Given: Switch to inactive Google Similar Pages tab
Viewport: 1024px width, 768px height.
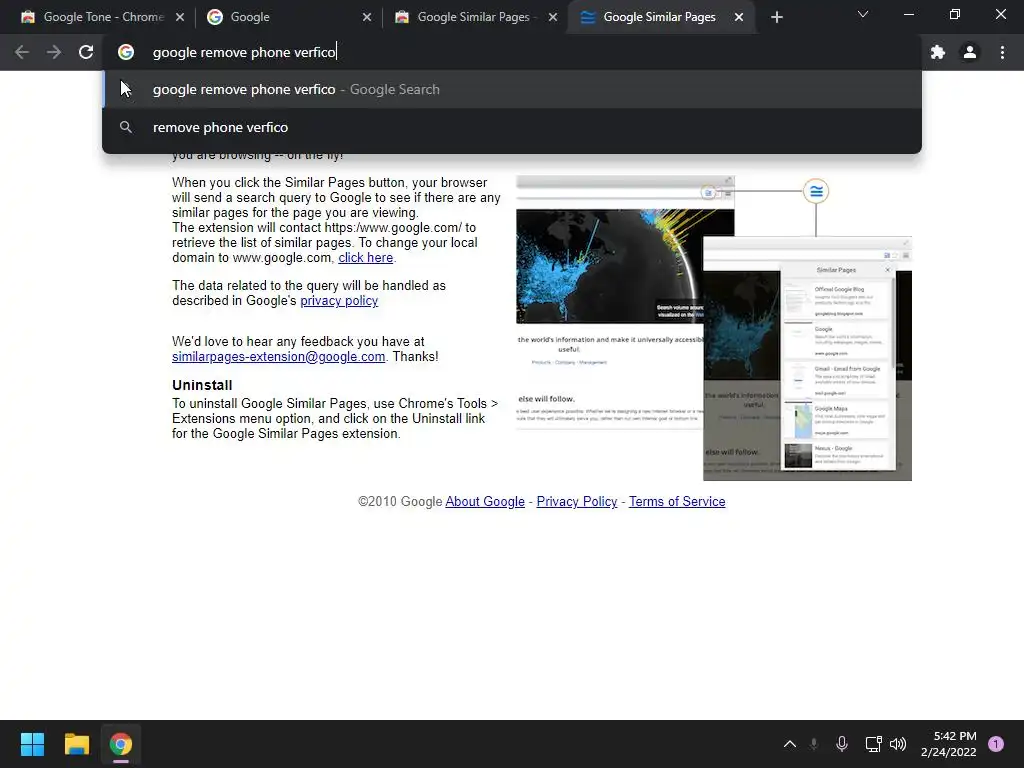Looking at the screenshot, I should [x=473, y=17].
